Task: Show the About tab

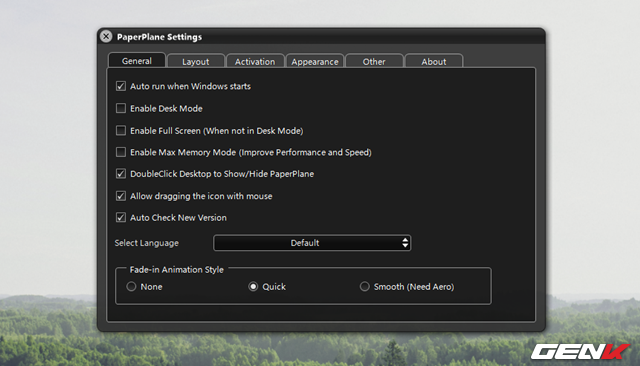Action: [434, 62]
